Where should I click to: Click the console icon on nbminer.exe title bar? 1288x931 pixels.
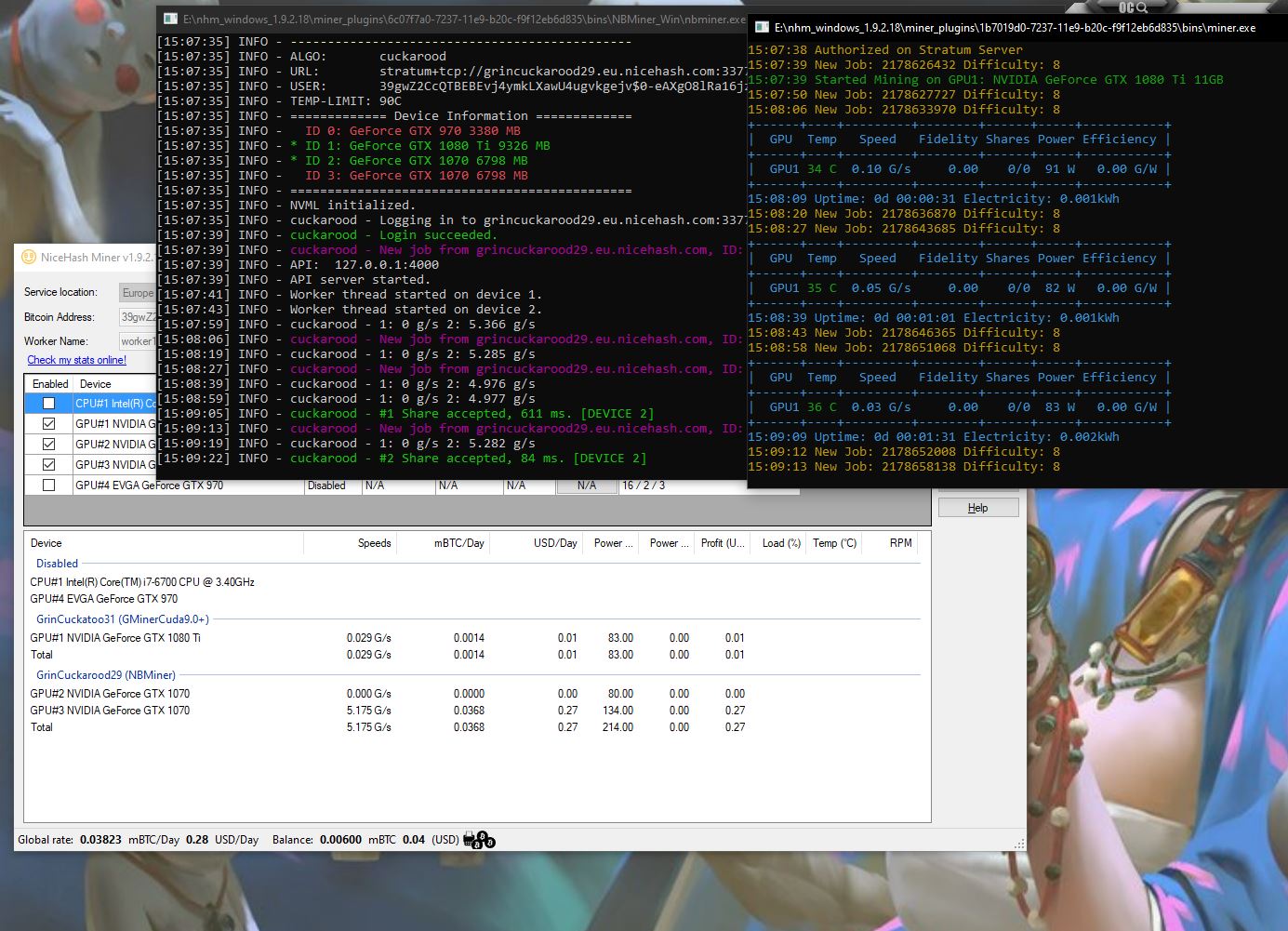click(168, 18)
